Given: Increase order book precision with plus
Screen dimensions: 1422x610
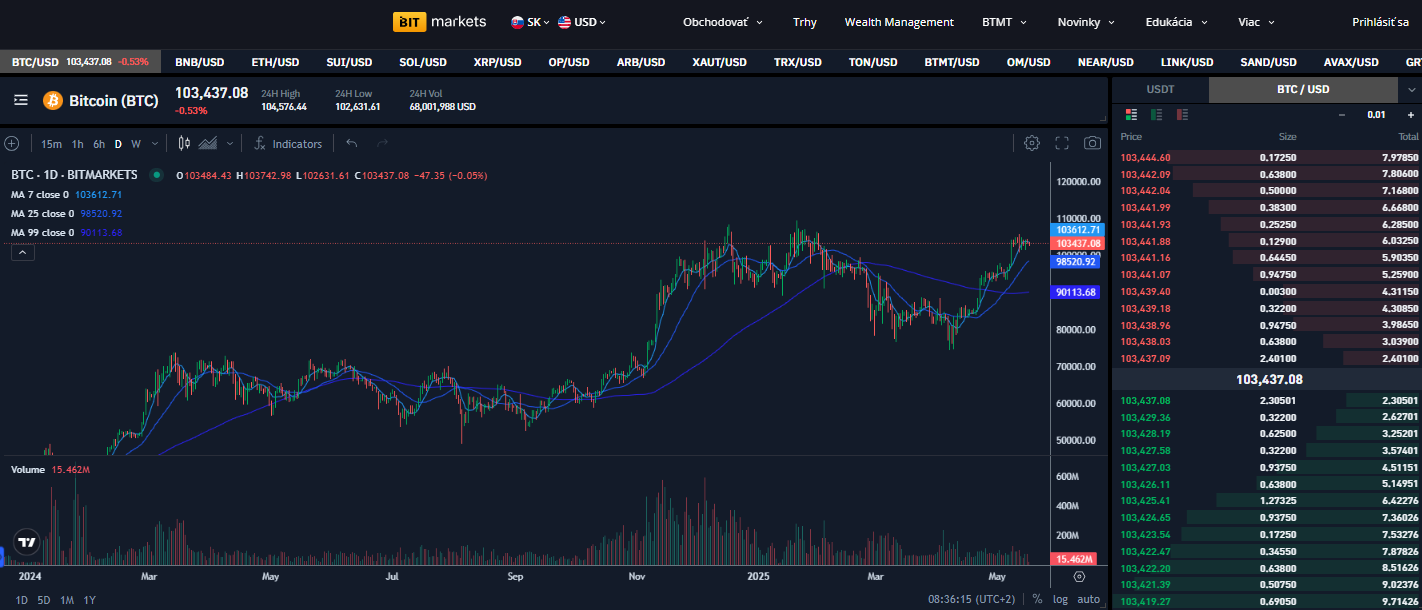Looking at the screenshot, I should point(1411,115).
